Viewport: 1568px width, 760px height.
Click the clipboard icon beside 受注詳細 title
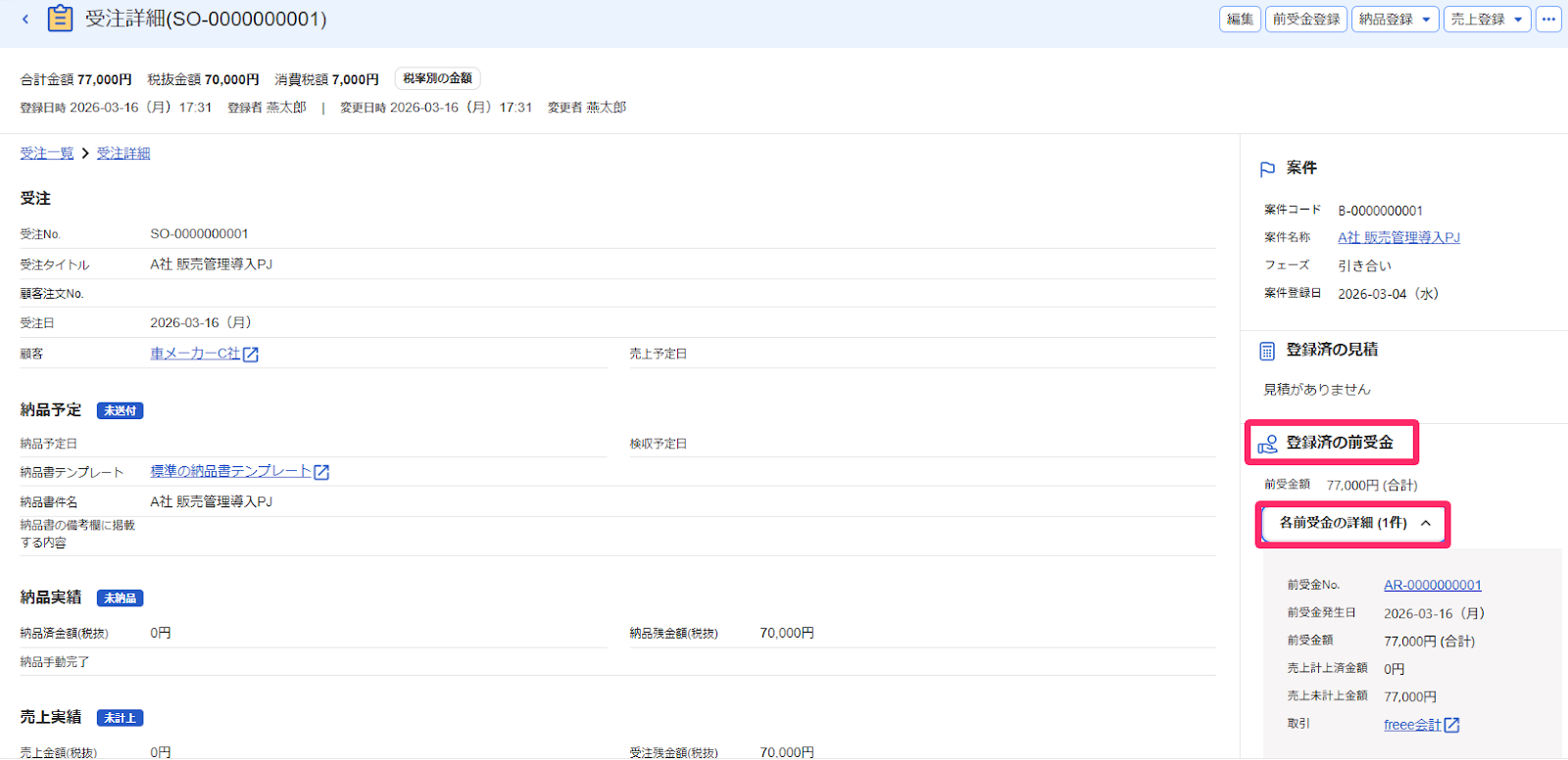click(x=60, y=19)
